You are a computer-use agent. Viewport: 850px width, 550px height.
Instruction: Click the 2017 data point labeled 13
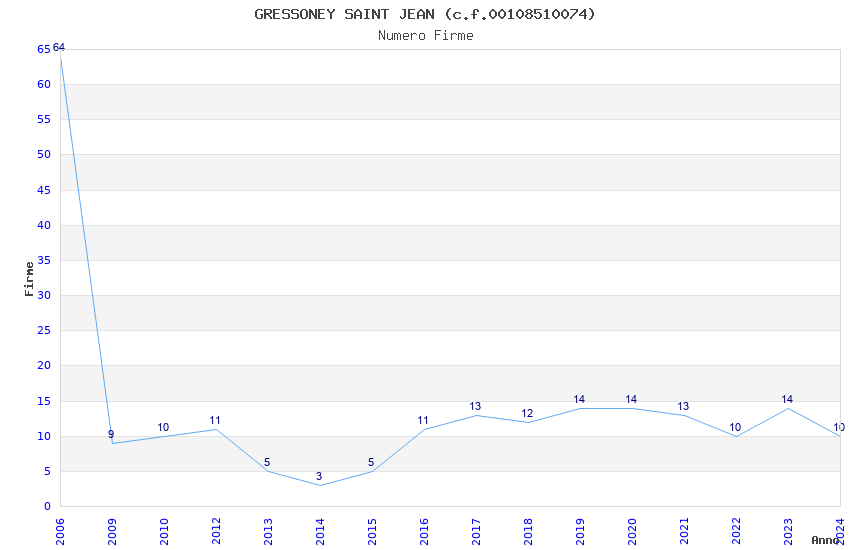pos(476,415)
